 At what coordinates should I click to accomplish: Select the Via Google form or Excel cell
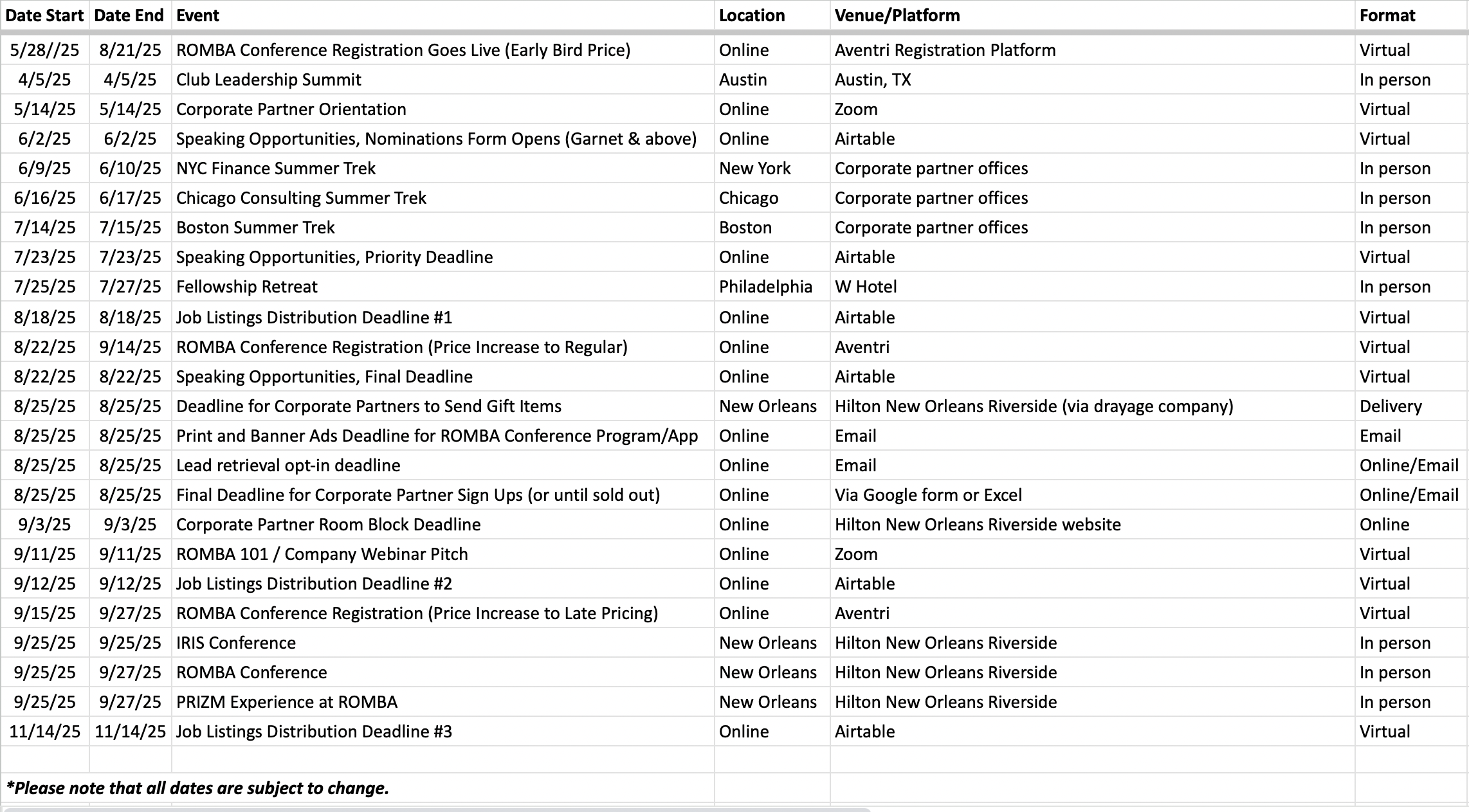pyautogui.click(x=1092, y=495)
